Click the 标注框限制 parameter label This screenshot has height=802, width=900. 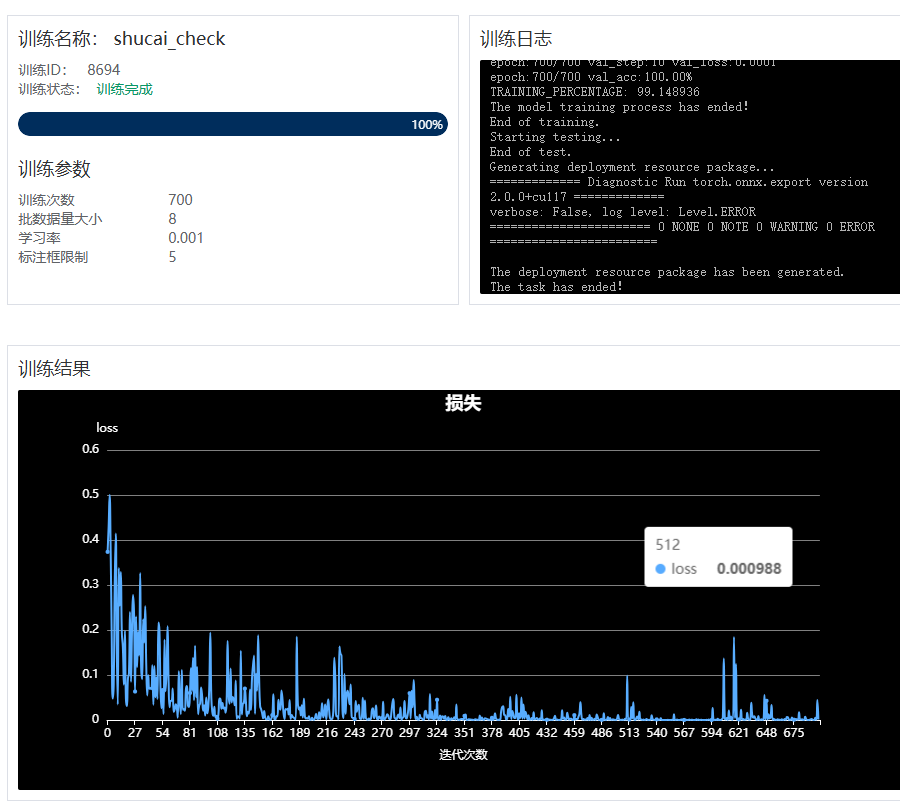[53, 257]
